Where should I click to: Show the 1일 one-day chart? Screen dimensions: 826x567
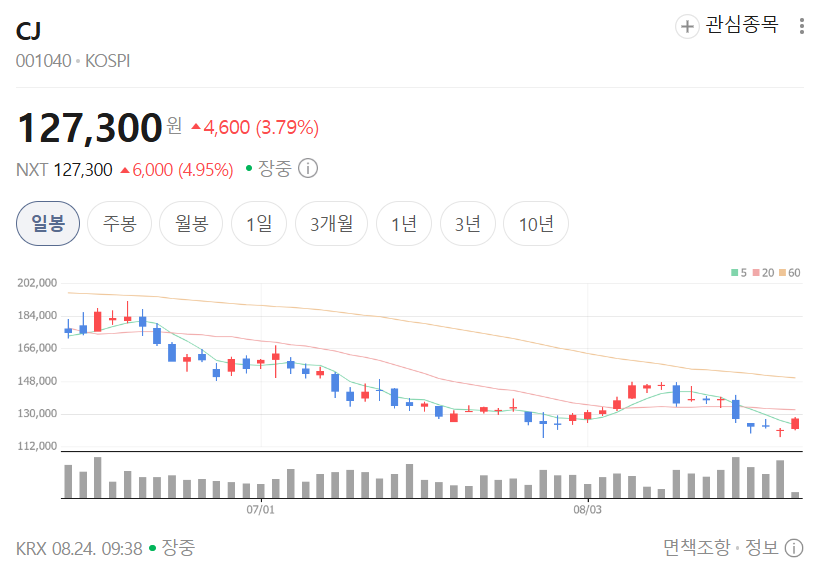[x=259, y=223]
